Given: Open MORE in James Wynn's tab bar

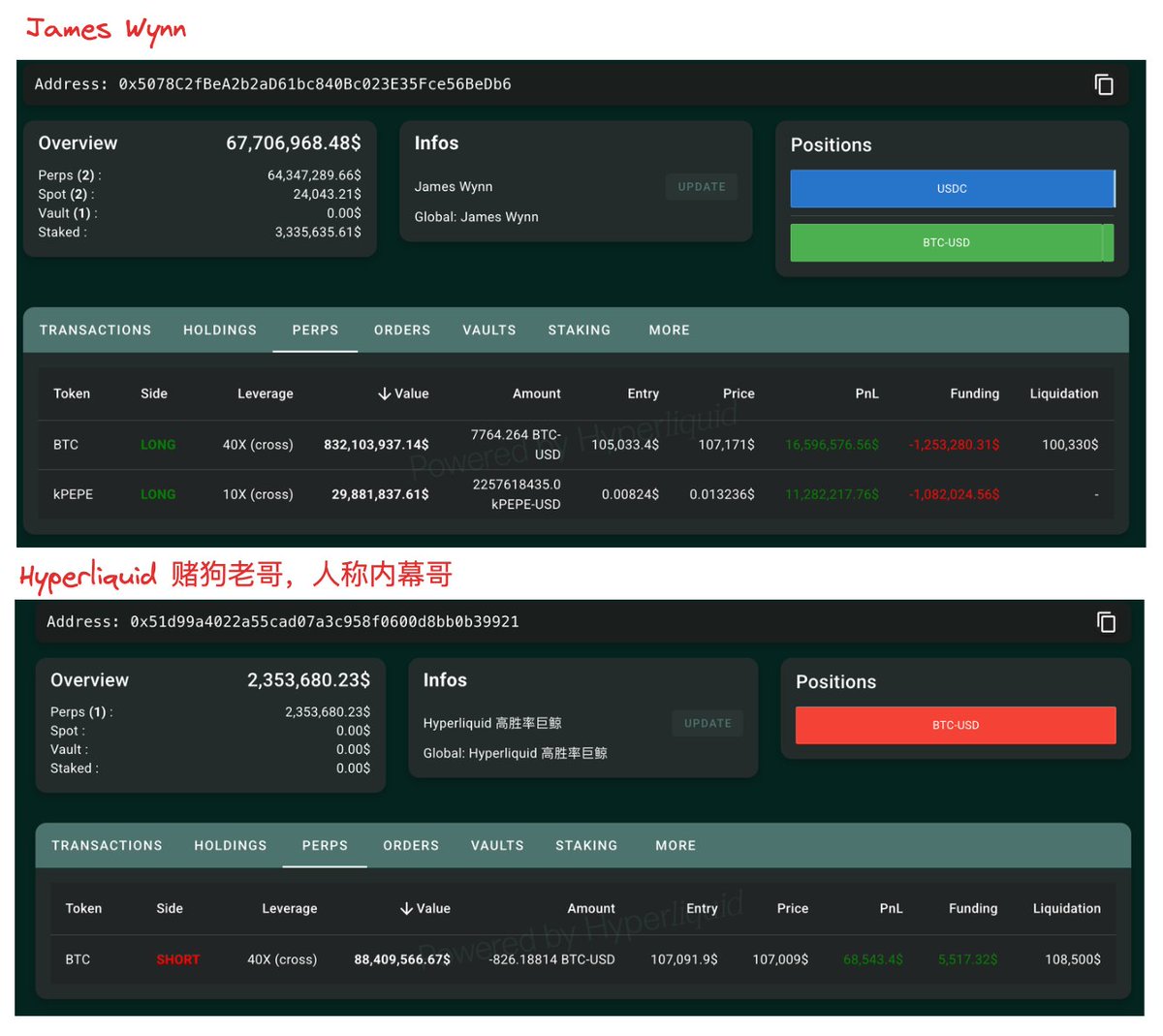Looking at the screenshot, I should [669, 330].
